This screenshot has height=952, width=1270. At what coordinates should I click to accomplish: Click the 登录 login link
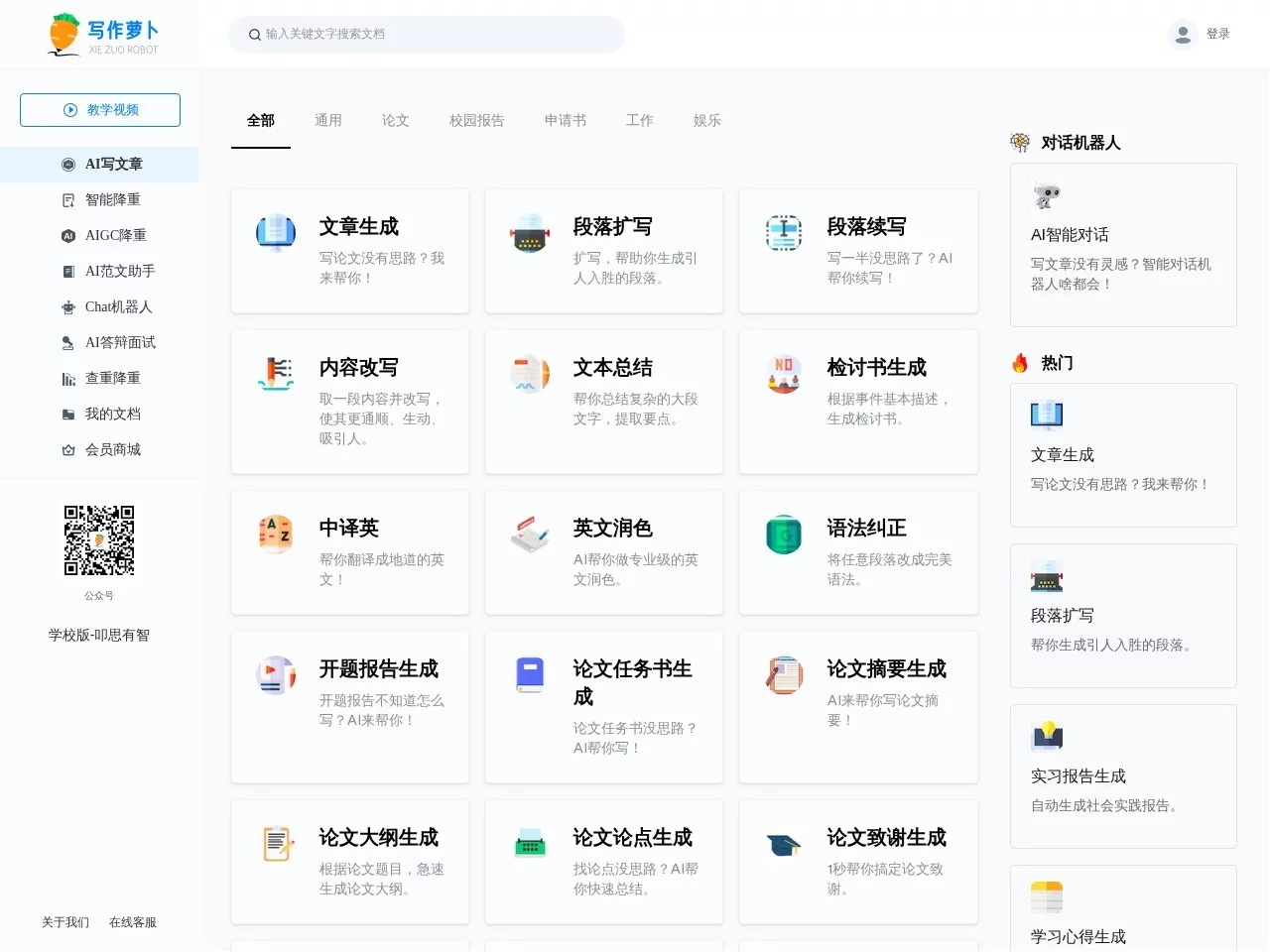point(1217,35)
